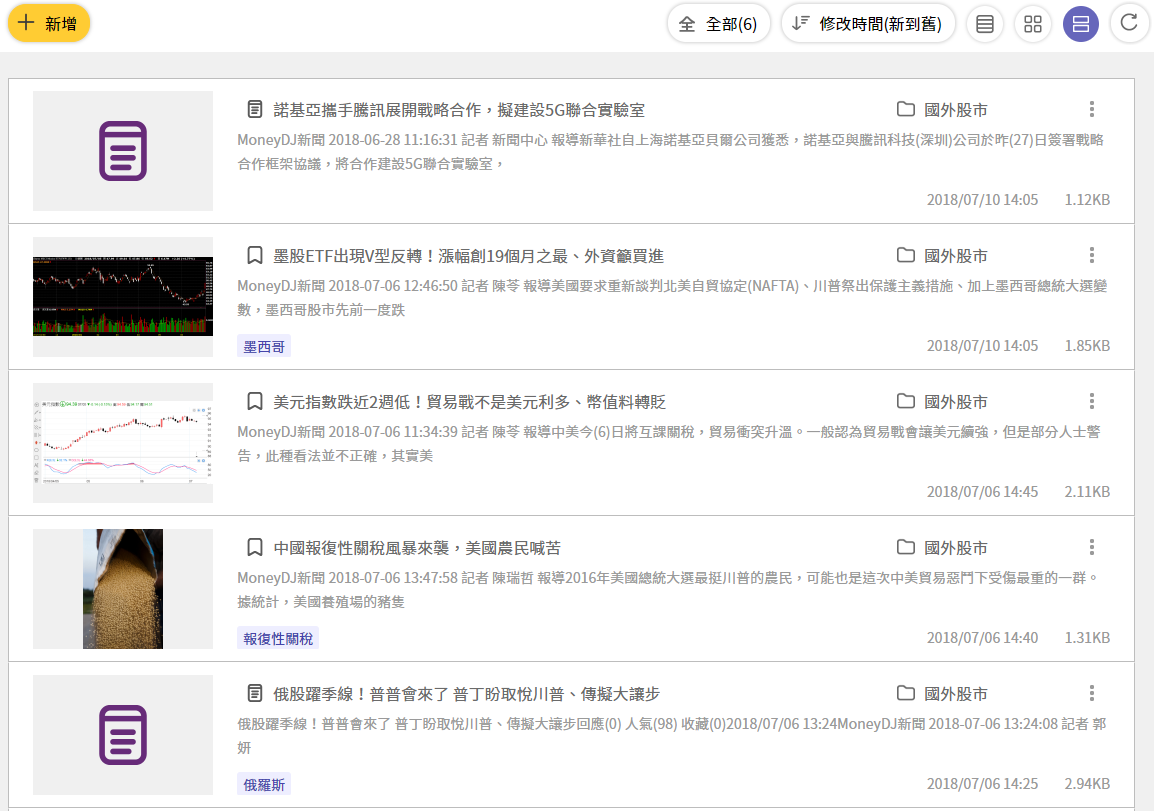Switch to compact list view icon

coord(985,24)
